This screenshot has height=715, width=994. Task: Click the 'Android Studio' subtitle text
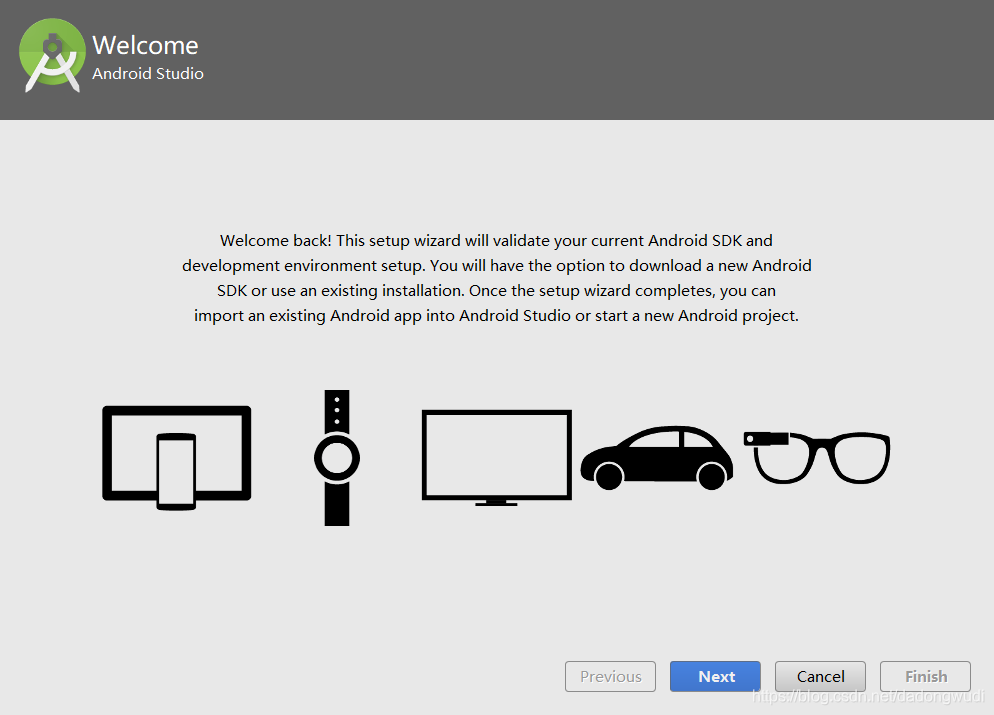point(148,74)
